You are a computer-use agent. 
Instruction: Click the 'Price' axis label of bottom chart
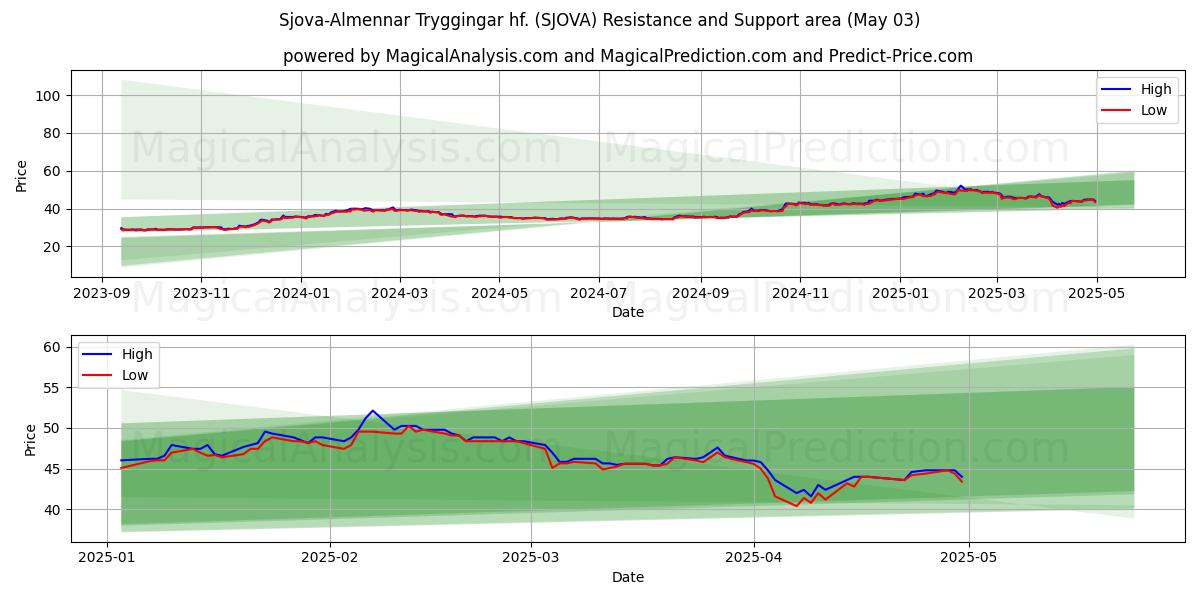tap(30, 441)
